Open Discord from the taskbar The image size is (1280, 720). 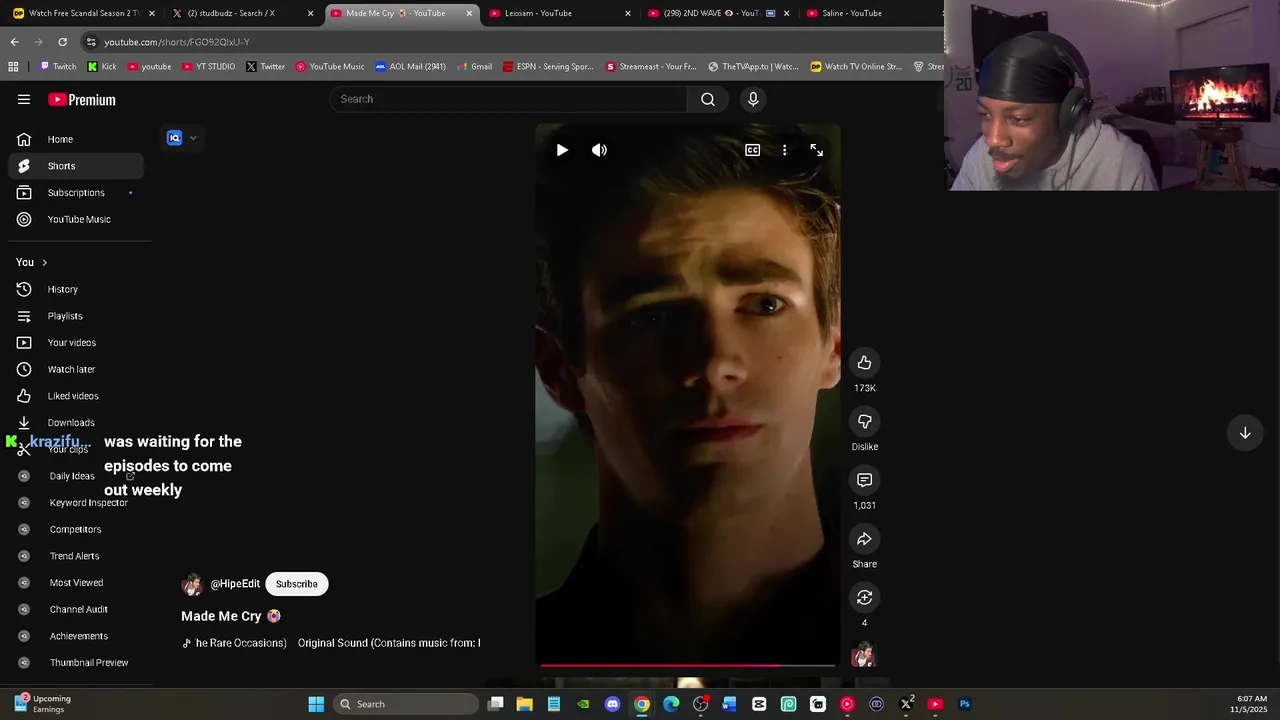click(x=613, y=704)
